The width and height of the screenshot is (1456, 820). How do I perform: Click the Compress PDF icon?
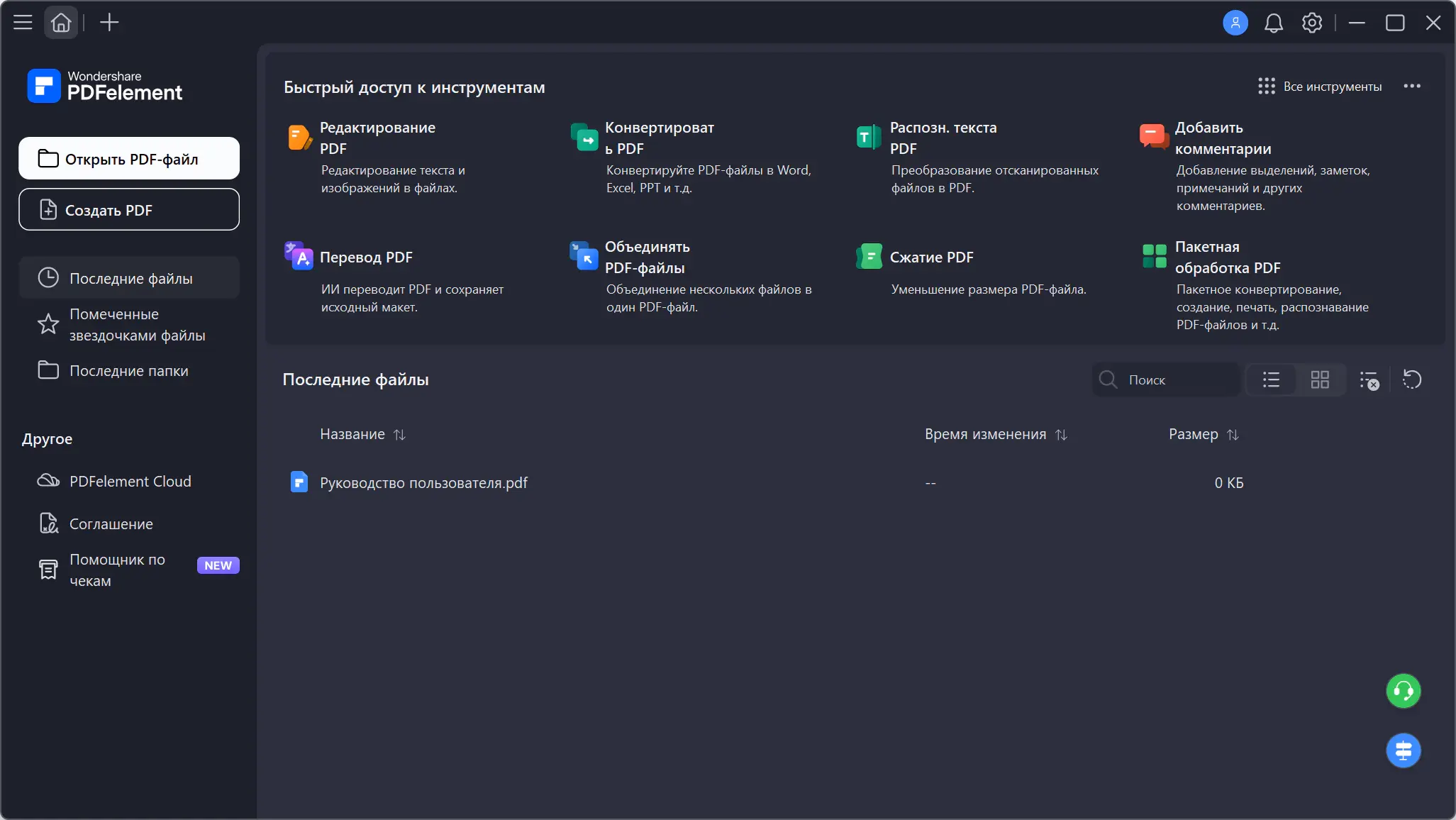(x=869, y=256)
